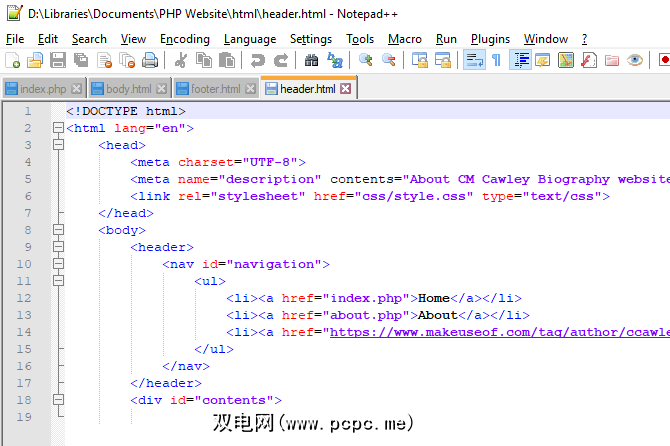Collapse the body fold on line 8
Image resolution: width=670 pixels, height=446 pixels.
point(59,230)
